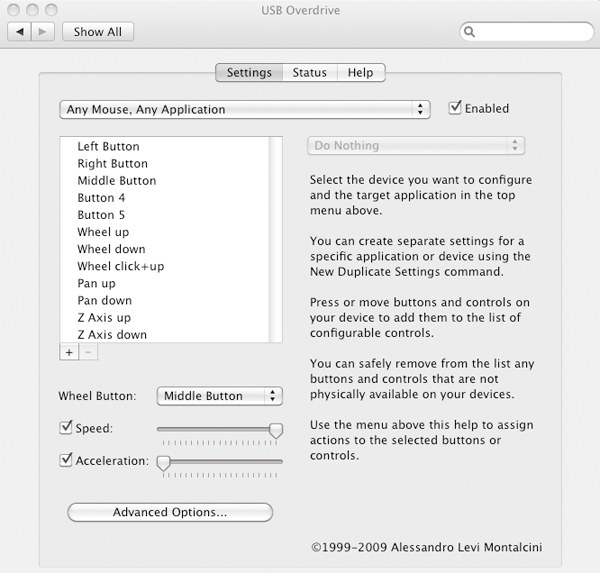Screen dimensions: 600x573
Task: Click the Show All button
Action: coord(98,31)
